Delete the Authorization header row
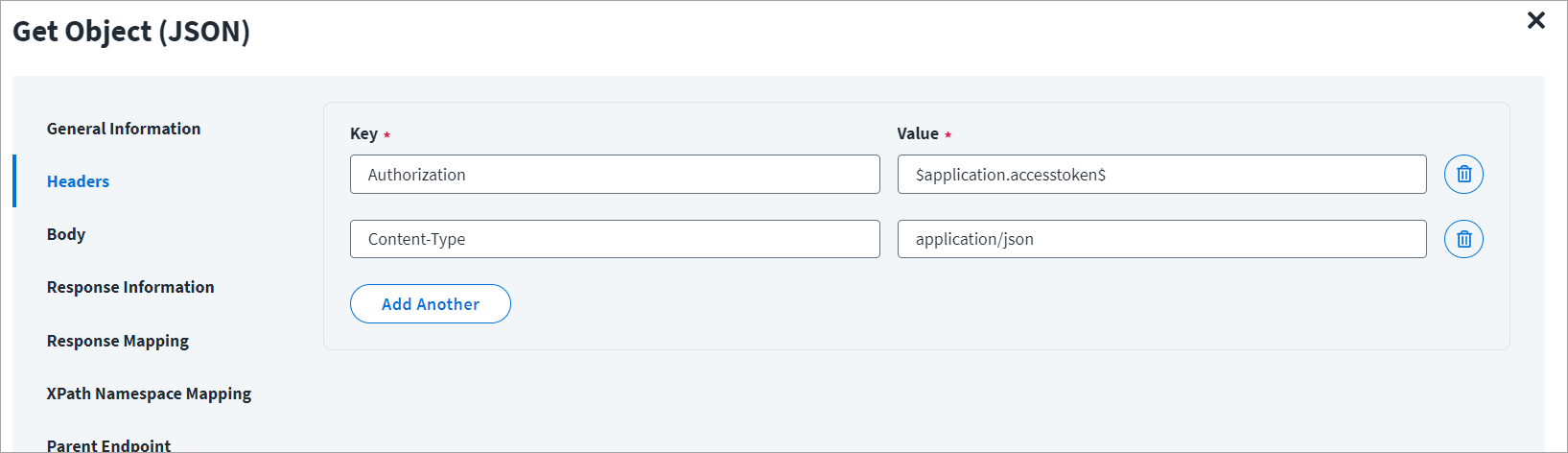The image size is (1568, 453). point(1463,175)
